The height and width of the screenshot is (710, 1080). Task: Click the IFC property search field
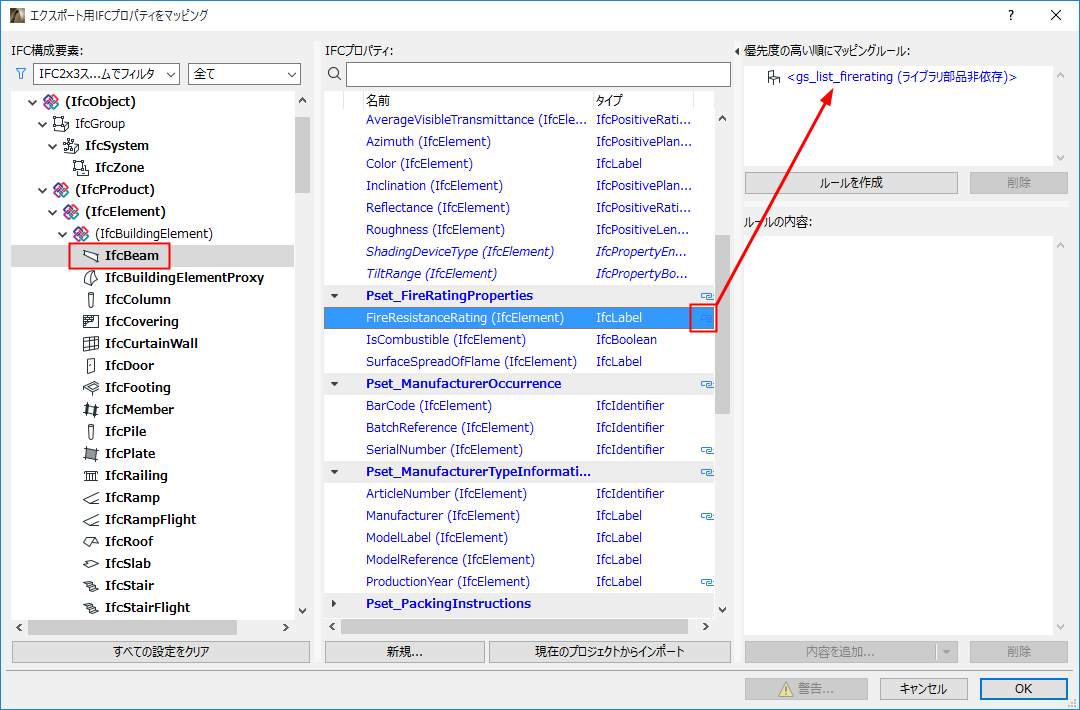pos(538,74)
